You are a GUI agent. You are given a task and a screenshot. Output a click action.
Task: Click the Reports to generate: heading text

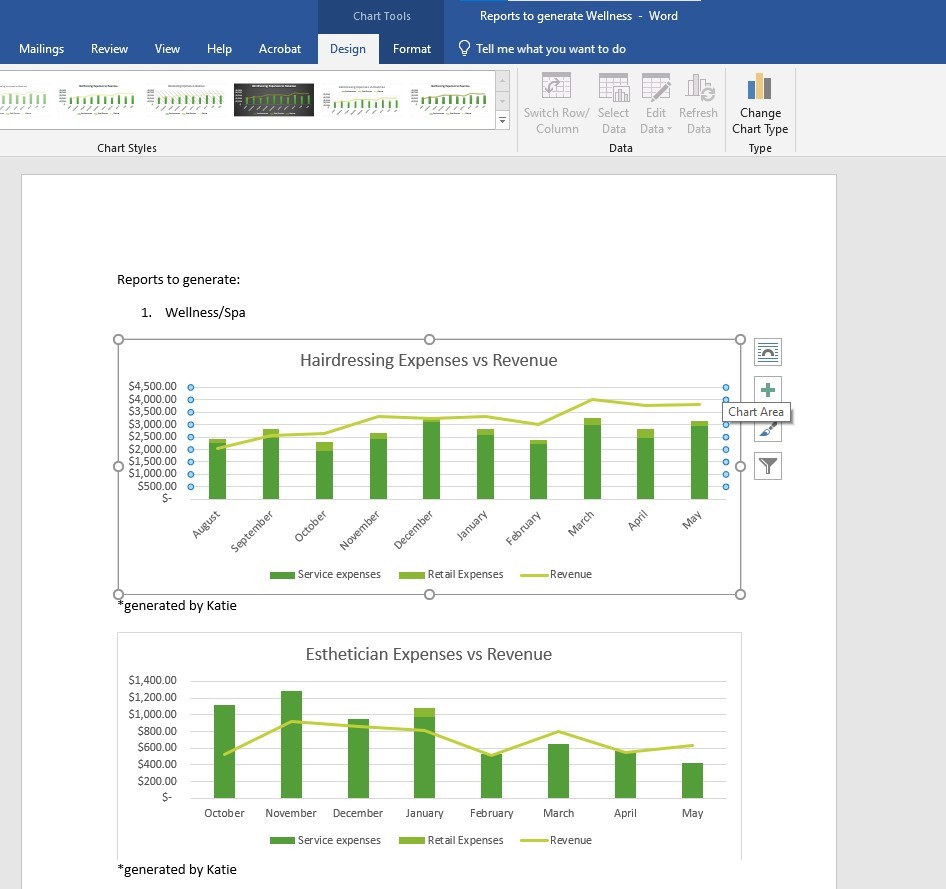pyautogui.click(x=179, y=280)
